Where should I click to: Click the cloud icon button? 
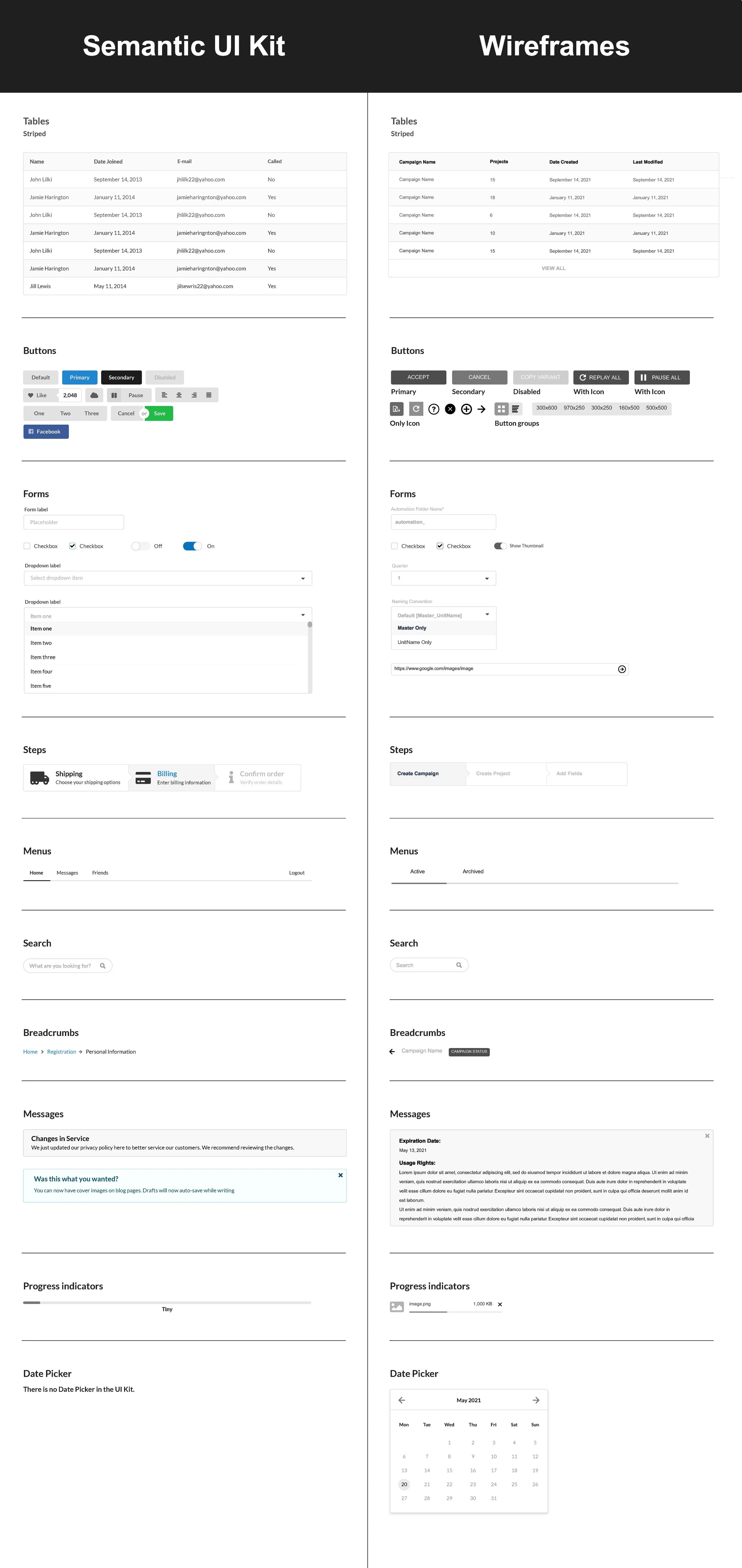click(x=94, y=395)
